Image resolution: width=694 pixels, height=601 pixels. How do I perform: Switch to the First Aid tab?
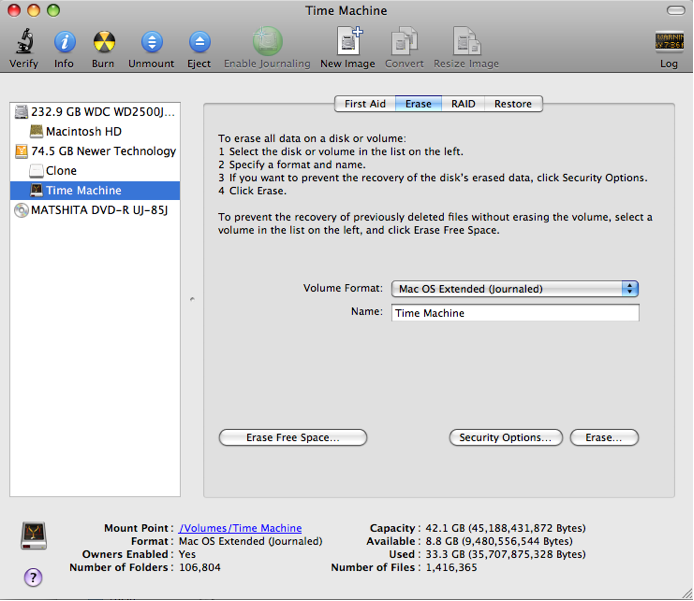pos(365,104)
